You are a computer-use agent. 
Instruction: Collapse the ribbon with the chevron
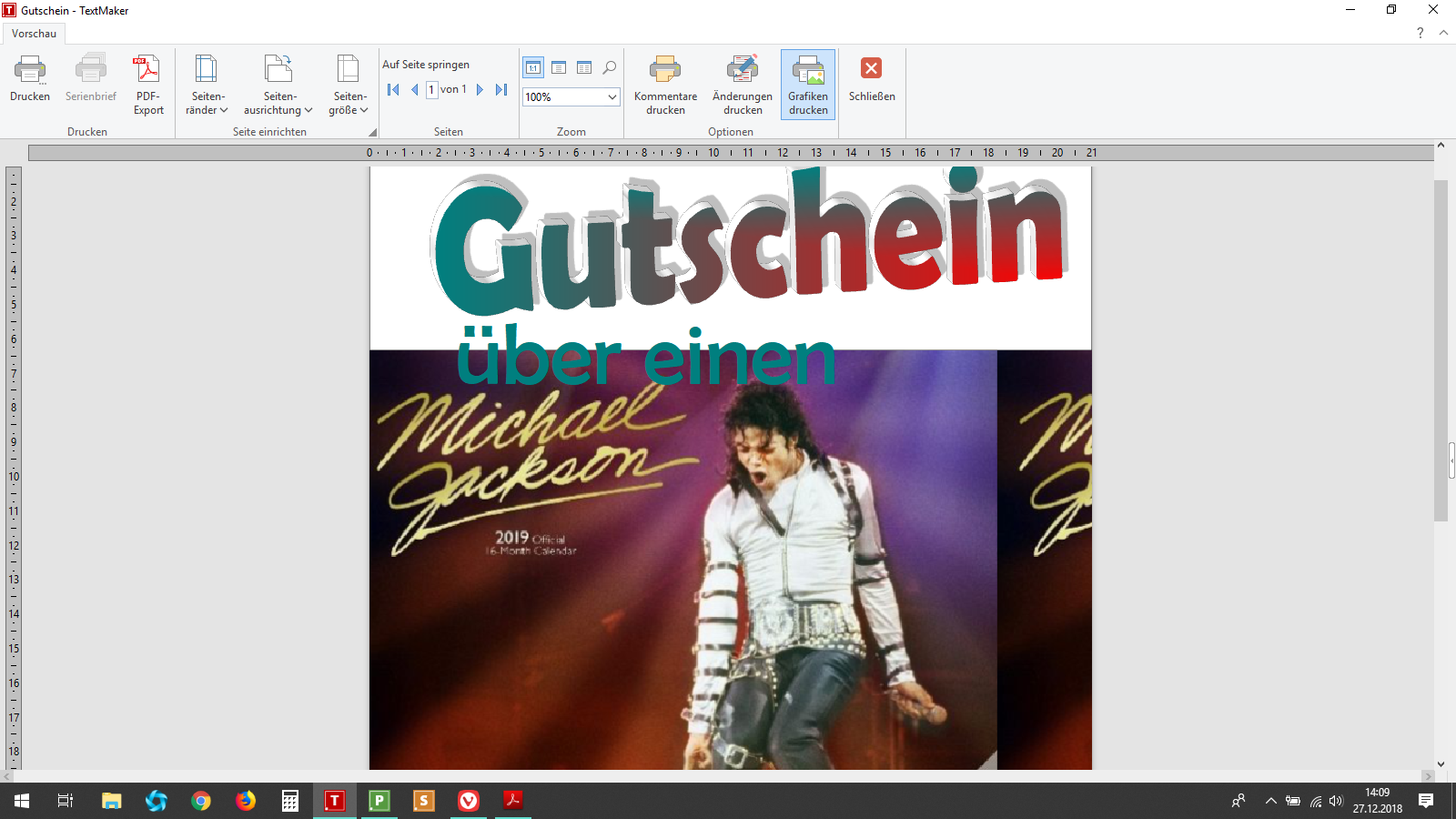coord(1443,33)
